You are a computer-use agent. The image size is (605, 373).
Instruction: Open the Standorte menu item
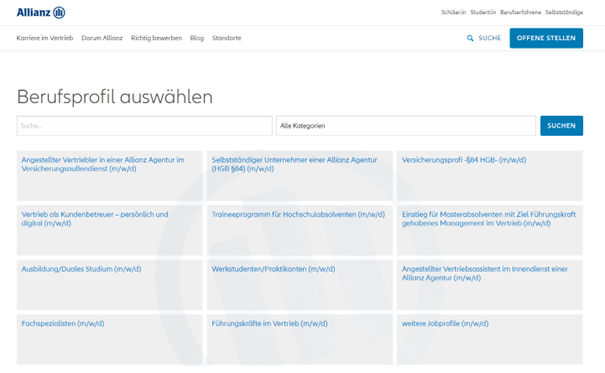point(226,38)
